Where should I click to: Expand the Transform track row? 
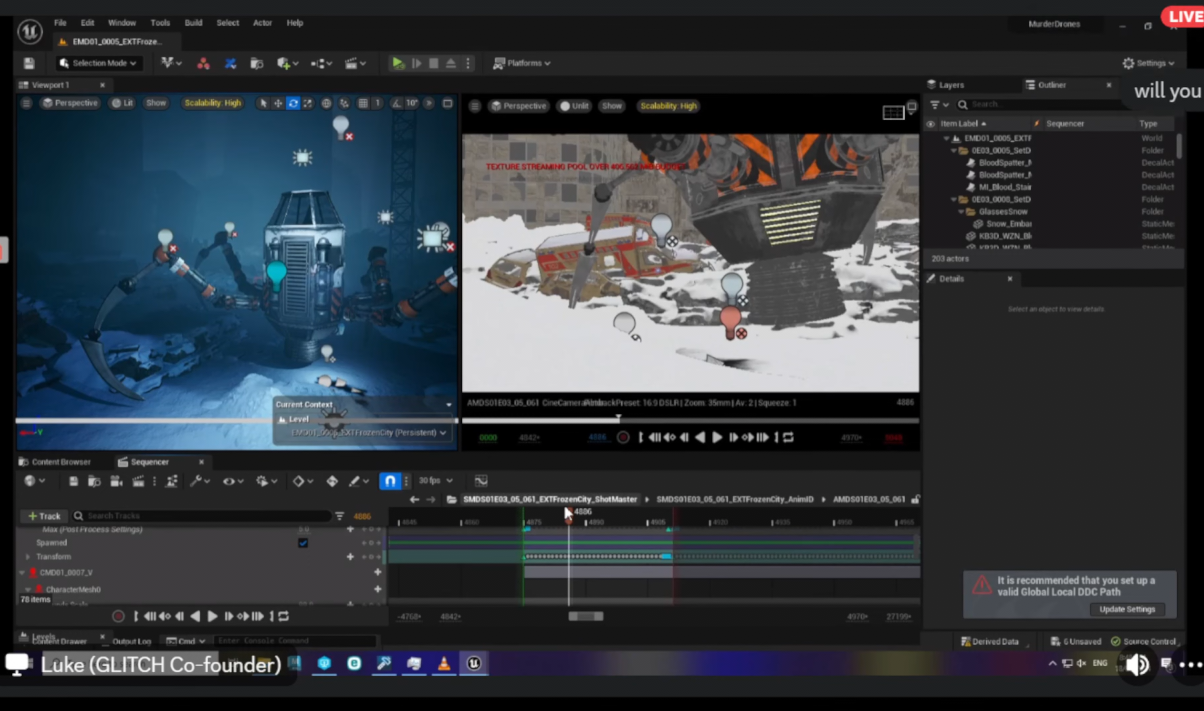pyautogui.click(x=28, y=557)
